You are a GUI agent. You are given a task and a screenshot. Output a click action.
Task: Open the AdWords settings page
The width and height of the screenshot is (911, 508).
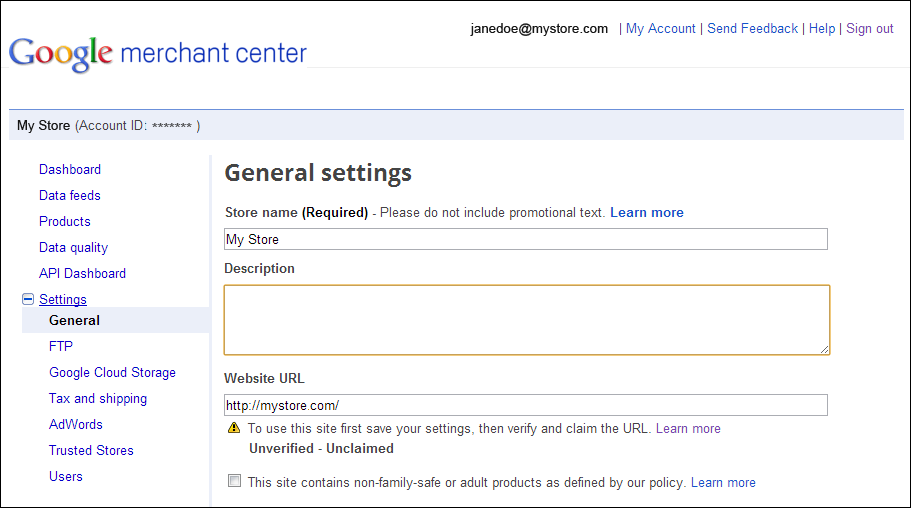click(76, 424)
